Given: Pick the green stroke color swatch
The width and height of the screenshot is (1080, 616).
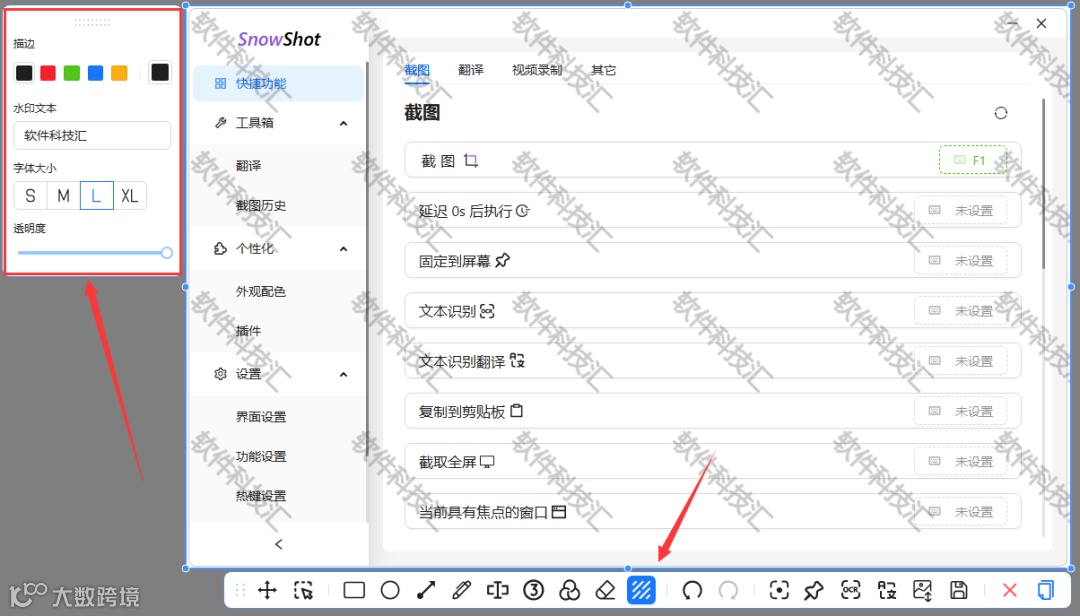Looking at the screenshot, I should pos(72,73).
